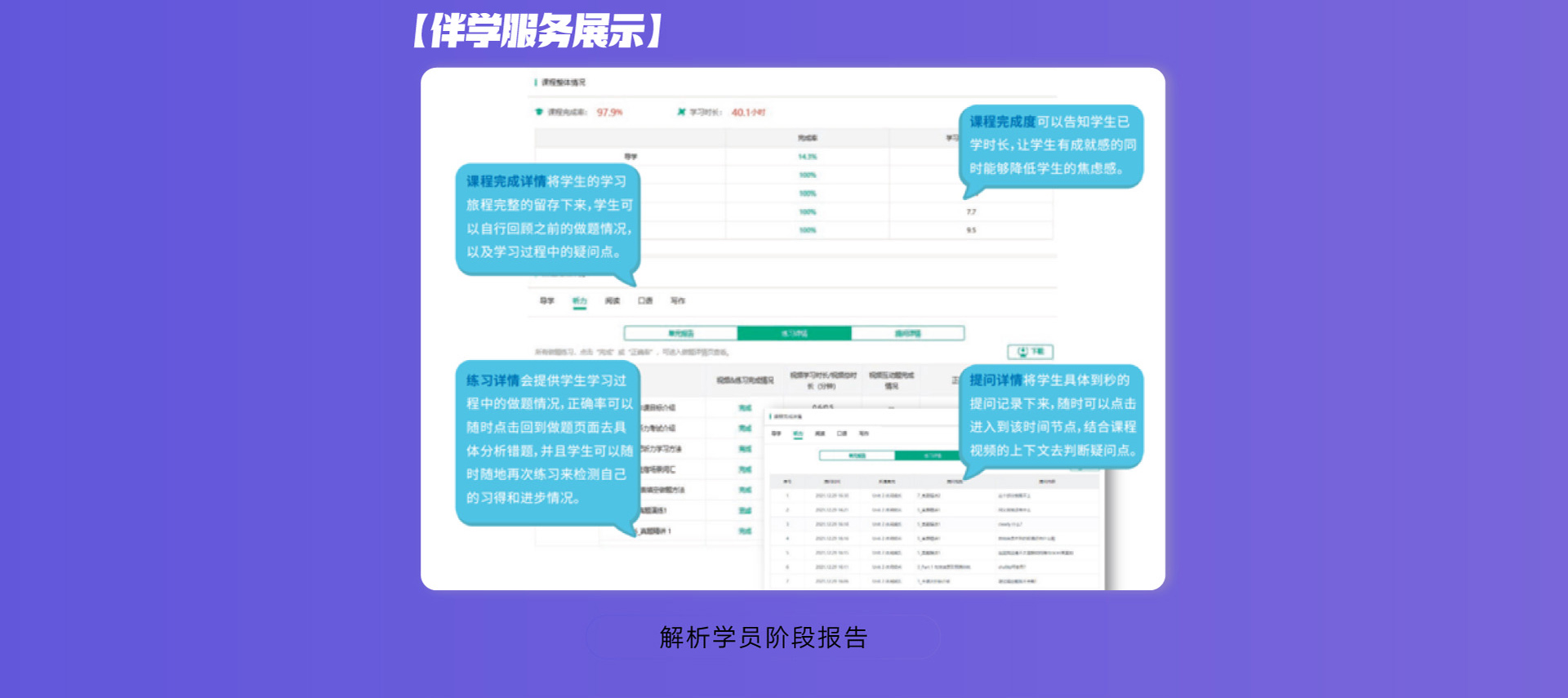The image size is (1568, 698).
Task: Click the 14.3% completion rate value
Action: click(807, 157)
